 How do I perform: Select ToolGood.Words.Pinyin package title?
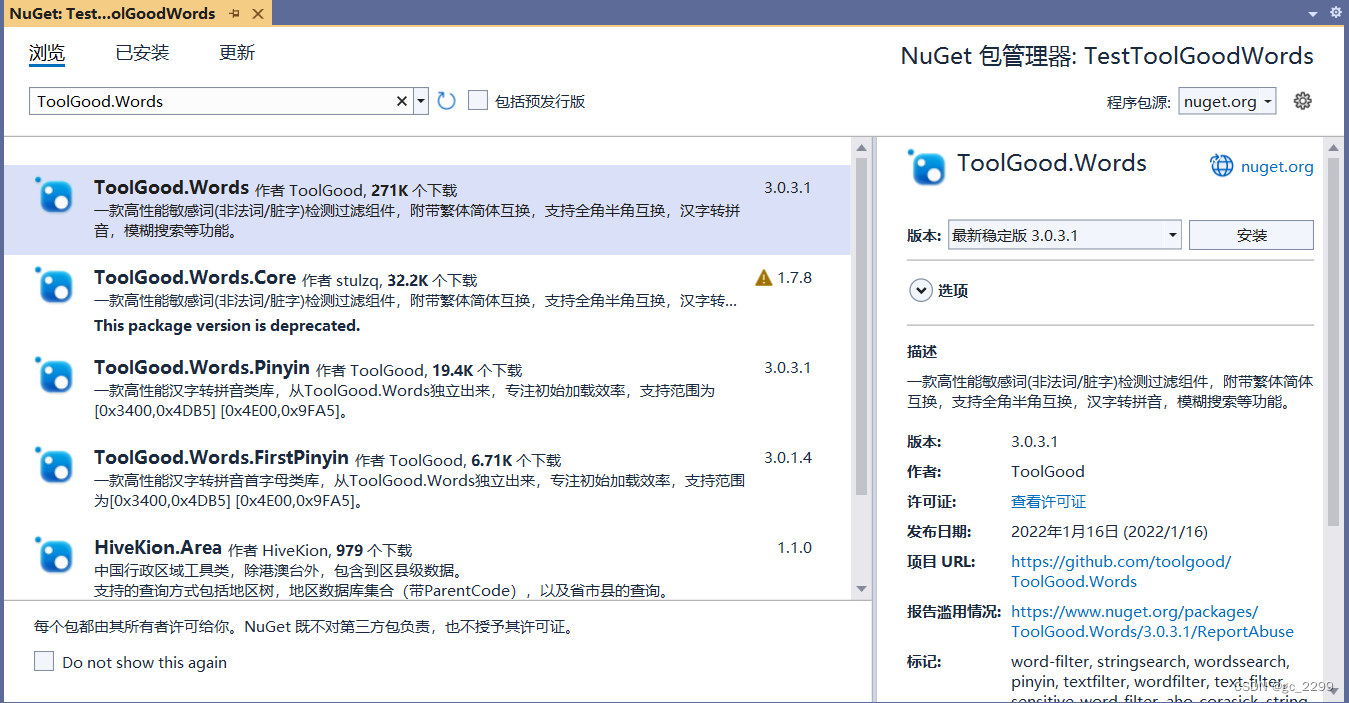click(202, 367)
